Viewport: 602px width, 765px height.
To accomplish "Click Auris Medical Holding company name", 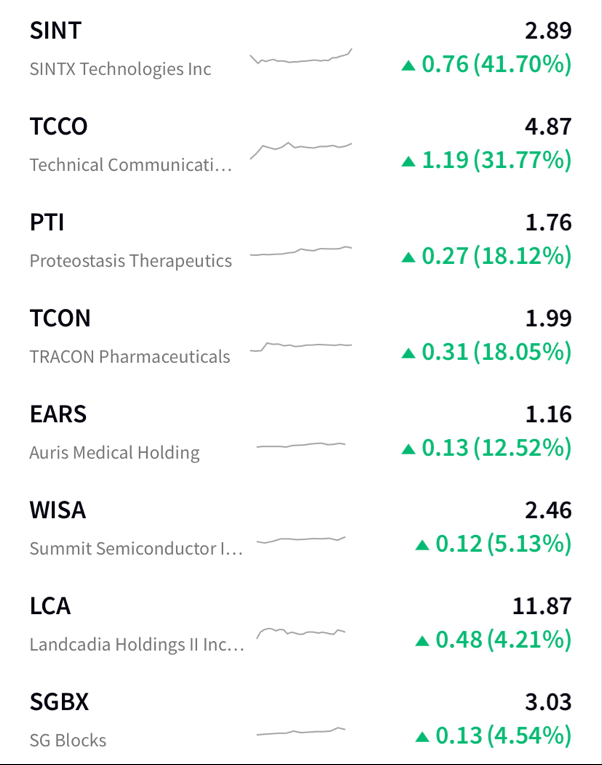I will (x=115, y=453).
